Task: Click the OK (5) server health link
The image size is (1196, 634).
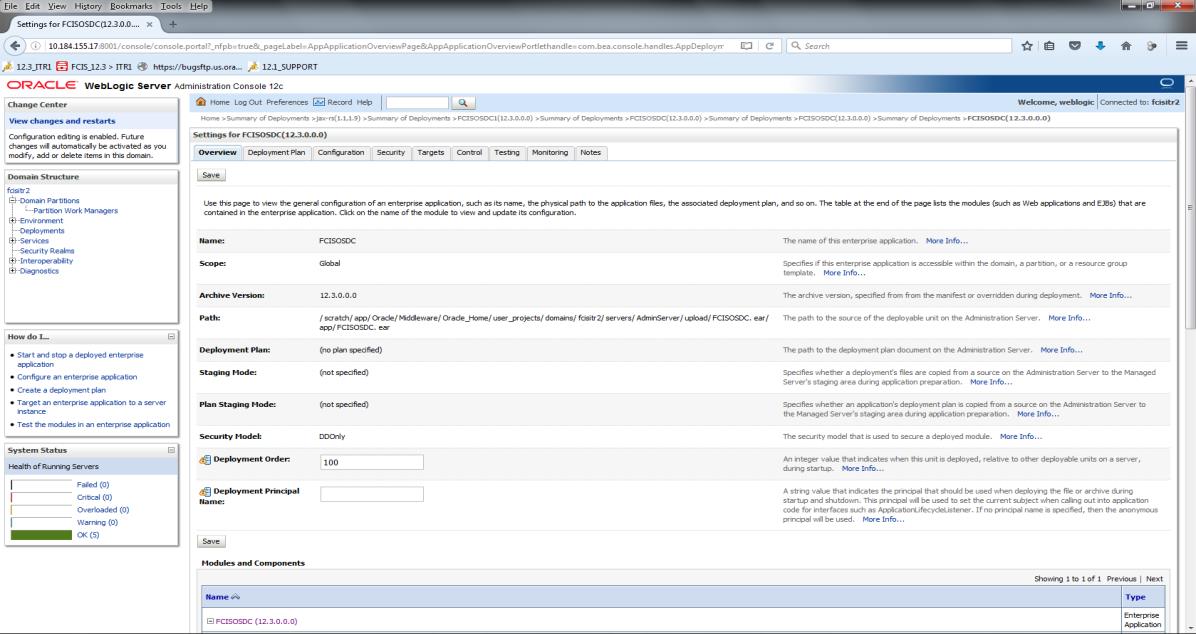Action: [88, 535]
